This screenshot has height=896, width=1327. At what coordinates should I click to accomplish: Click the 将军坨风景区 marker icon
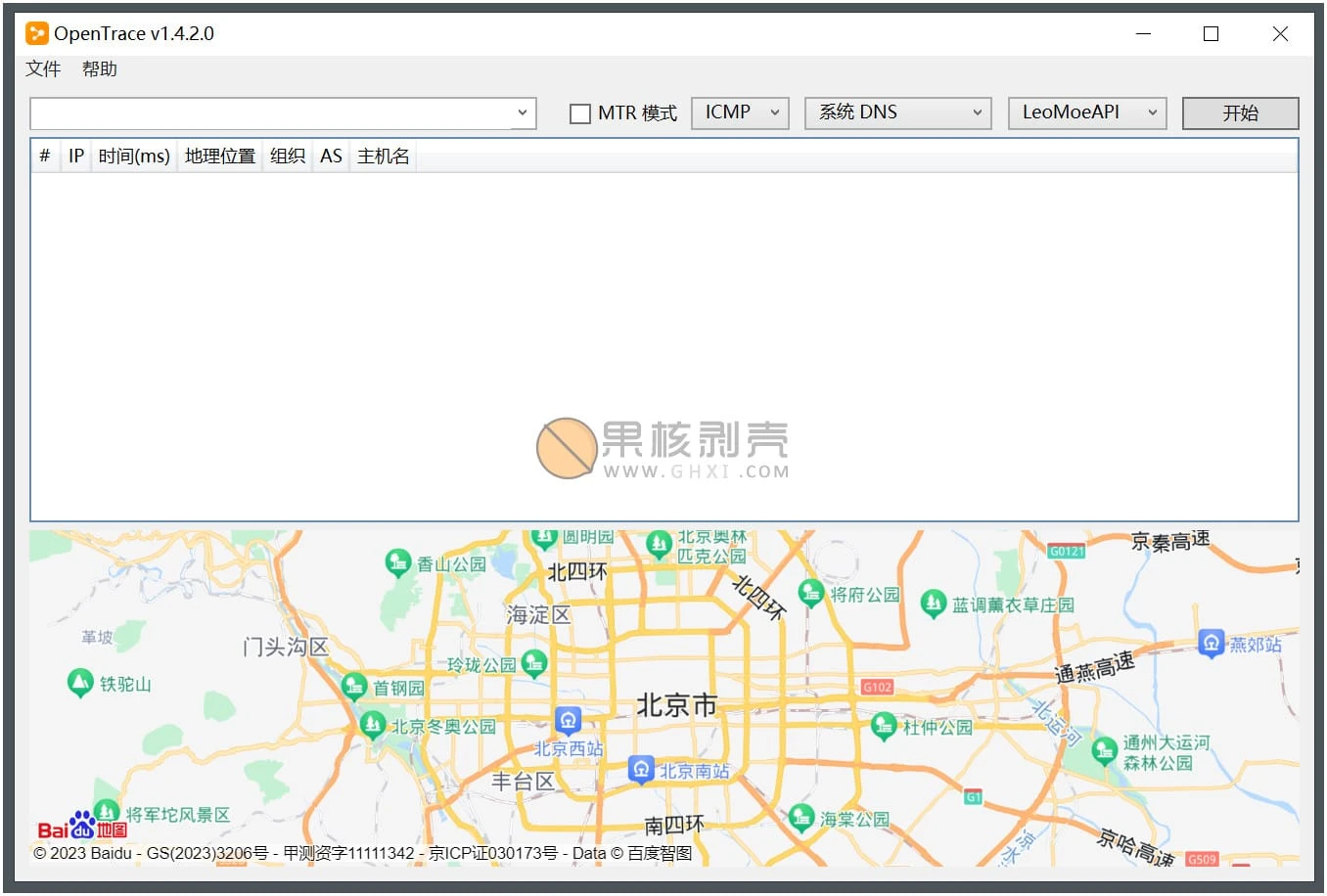pyautogui.click(x=107, y=813)
